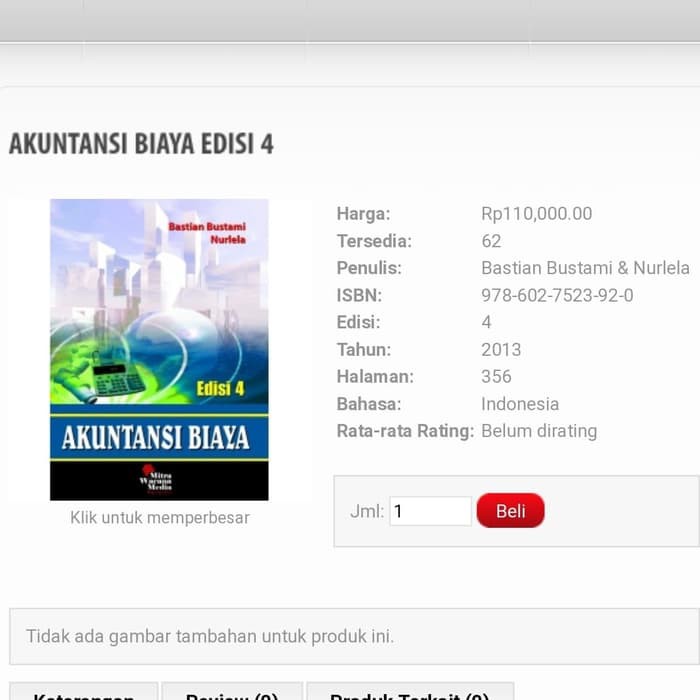Click the Halaman value 356
This screenshot has width=700, height=700.
pyautogui.click(x=496, y=377)
